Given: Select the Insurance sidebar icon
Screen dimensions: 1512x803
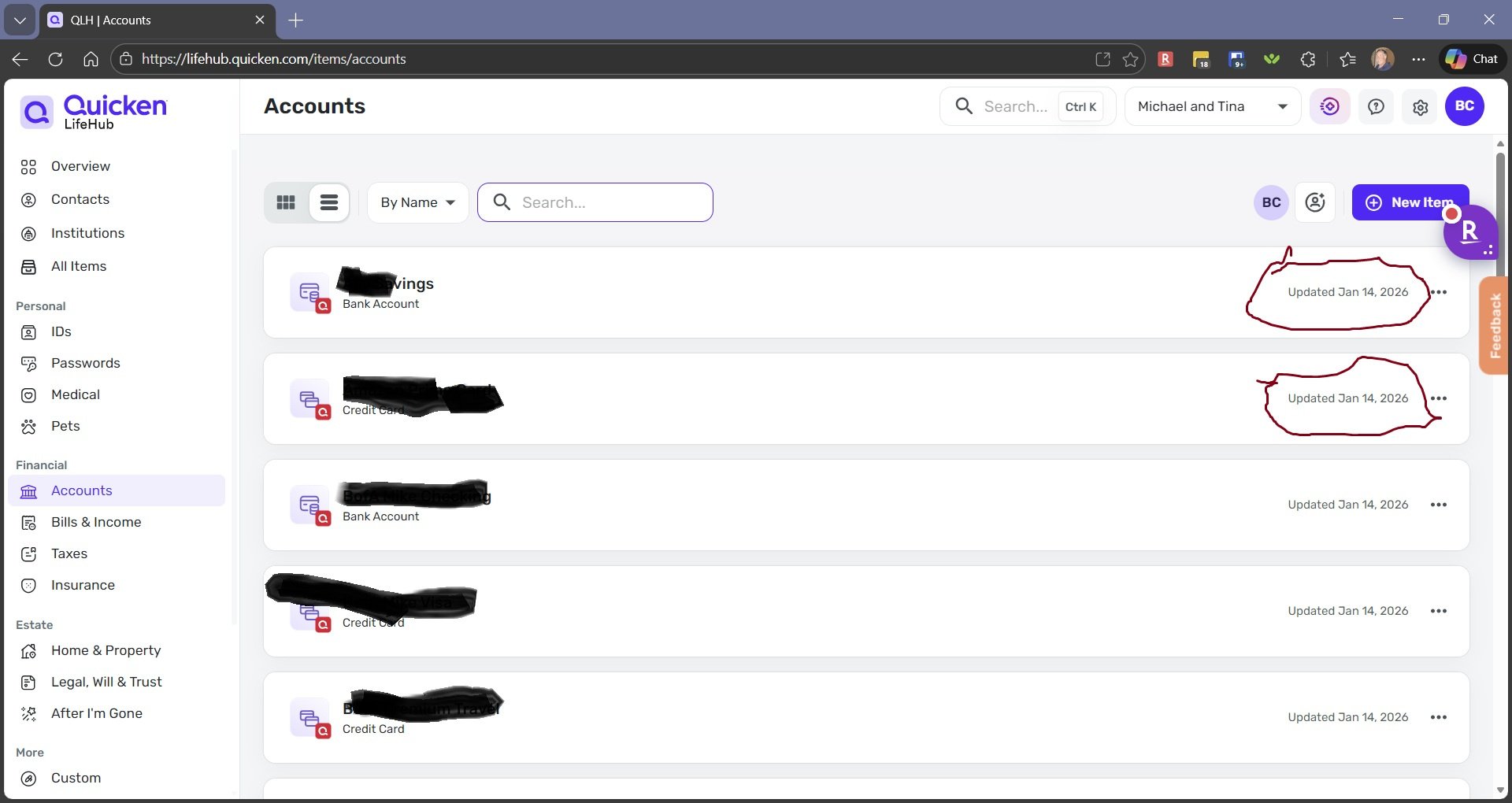Looking at the screenshot, I should [28, 585].
